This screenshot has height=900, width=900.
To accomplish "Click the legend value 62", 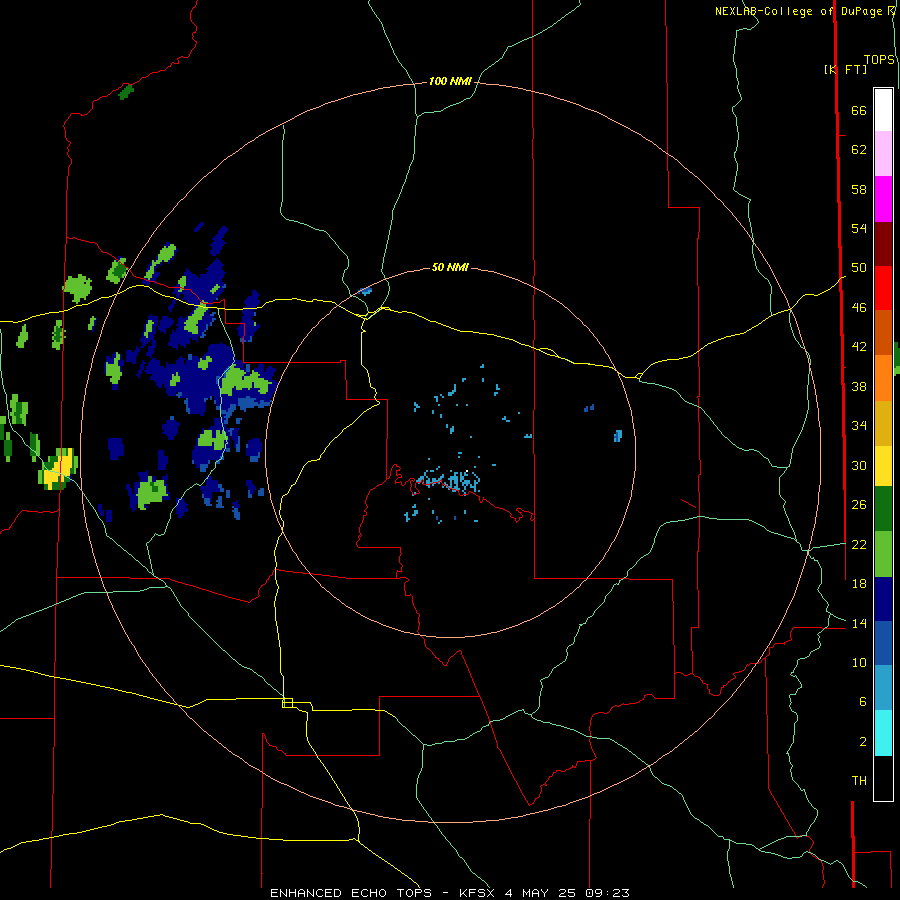I will coord(859,150).
